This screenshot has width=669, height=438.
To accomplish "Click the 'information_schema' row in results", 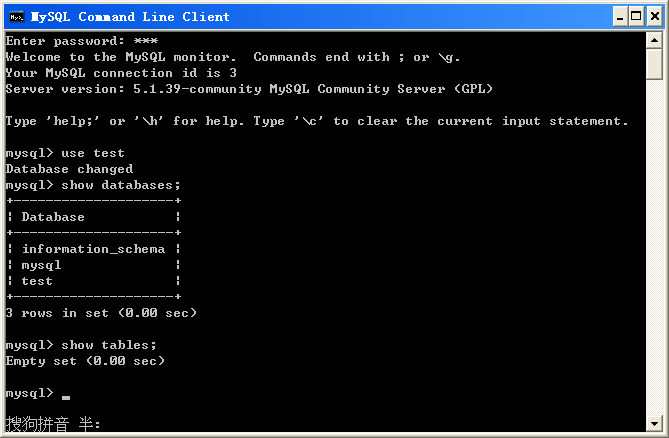I will point(93,249).
